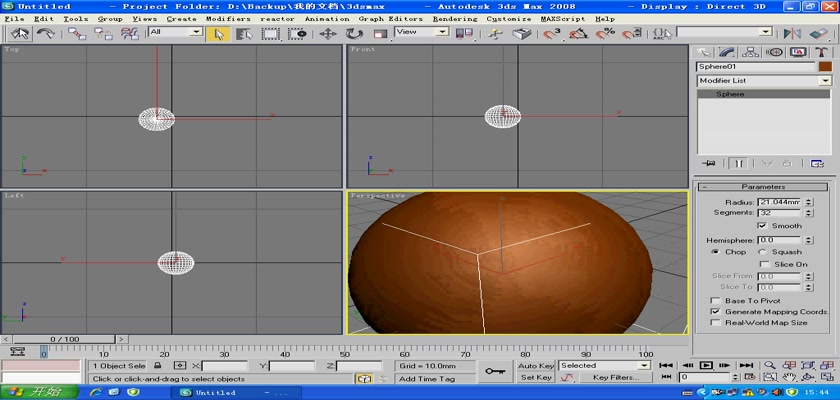
Task: Activate the Select and Link tool
Action: click(x=77, y=33)
